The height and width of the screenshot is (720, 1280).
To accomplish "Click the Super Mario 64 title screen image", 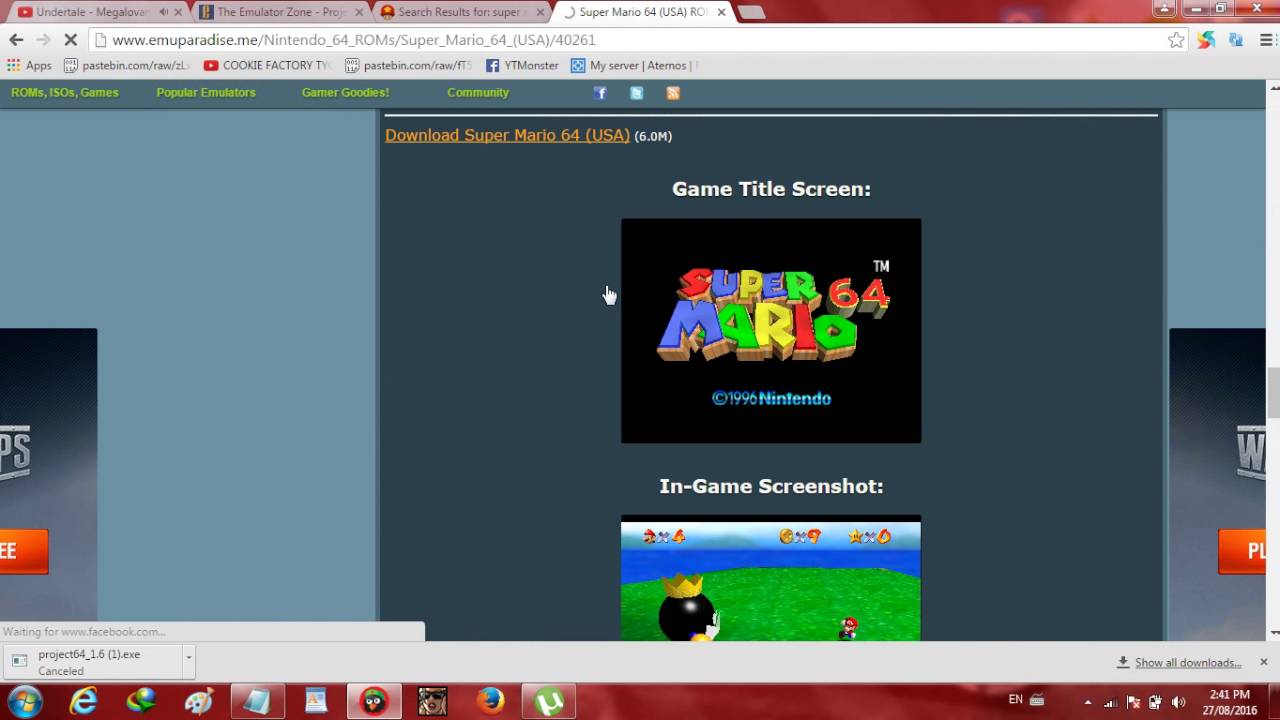I will click(771, 331).
